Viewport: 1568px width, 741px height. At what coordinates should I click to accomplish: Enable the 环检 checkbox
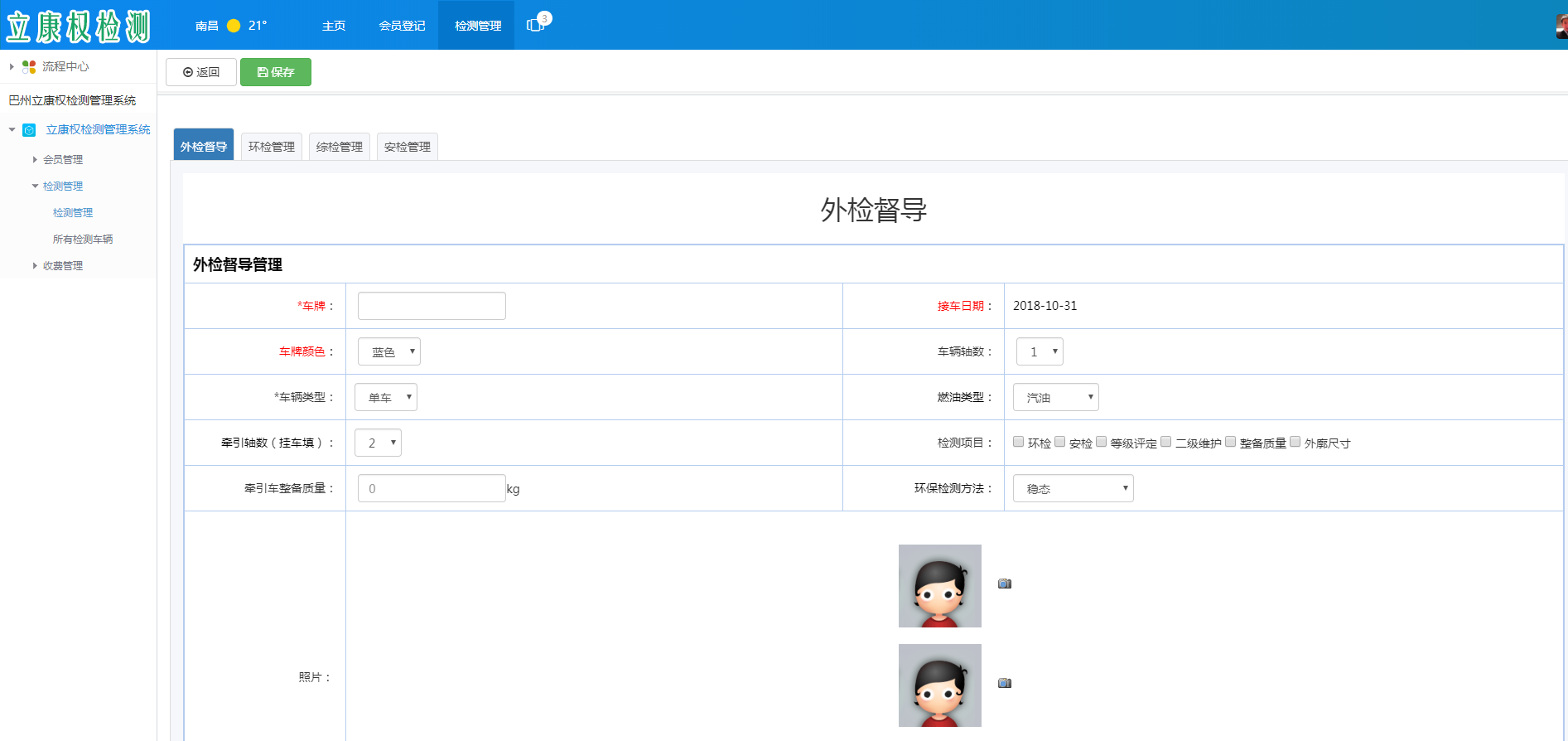point(1019,442)
